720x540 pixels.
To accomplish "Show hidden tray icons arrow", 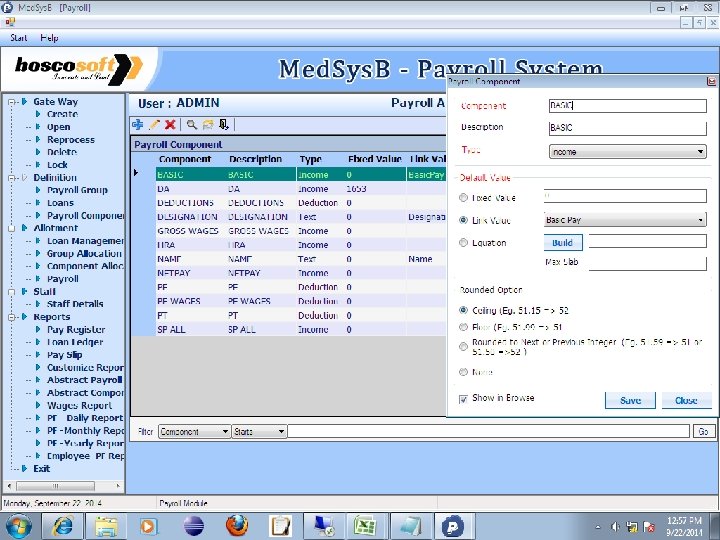I will pyautogui.click(x=598, y=527).
